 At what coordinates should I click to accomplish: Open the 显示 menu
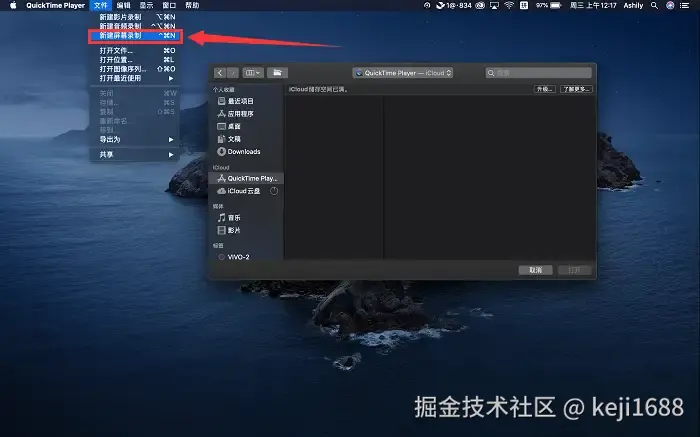pyautogui.click(x=146, y=5)
